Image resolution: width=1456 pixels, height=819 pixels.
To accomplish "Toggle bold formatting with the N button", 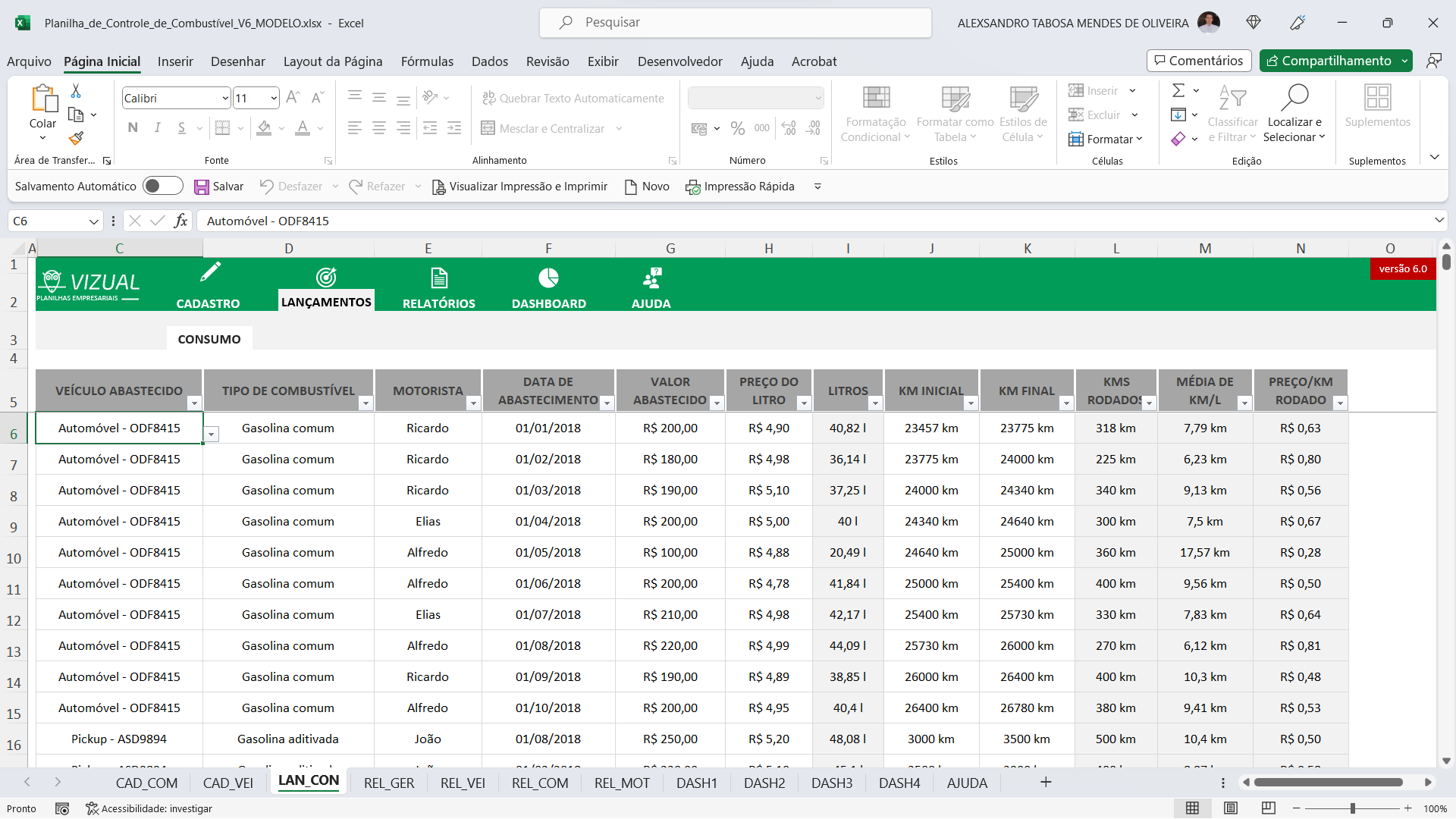I will [x=132, y=127].
